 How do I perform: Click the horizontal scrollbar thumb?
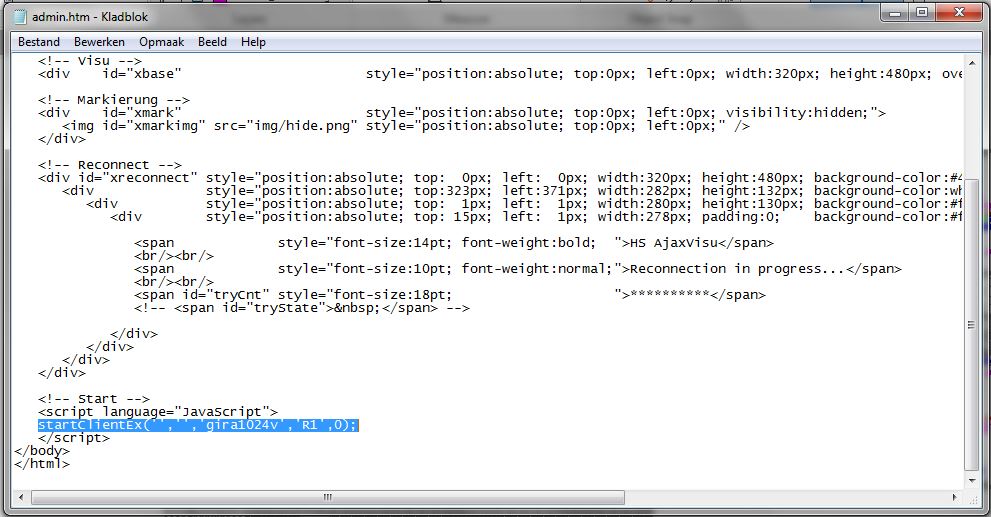325,497
